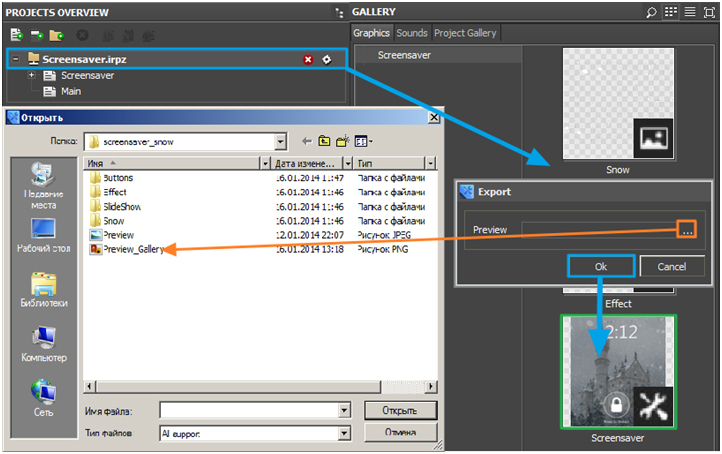Image resolution: width=722 pixels, height=454 pixels.
Task: Open the file type dropdown
Action: coord(344,434)
